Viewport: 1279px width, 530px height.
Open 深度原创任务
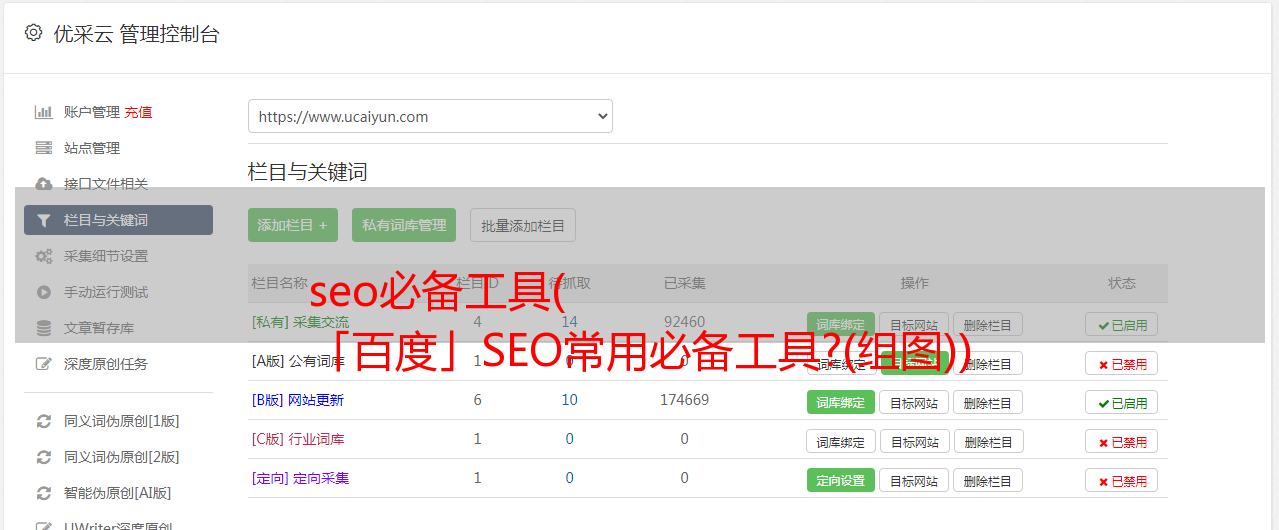tap(106, 364)
